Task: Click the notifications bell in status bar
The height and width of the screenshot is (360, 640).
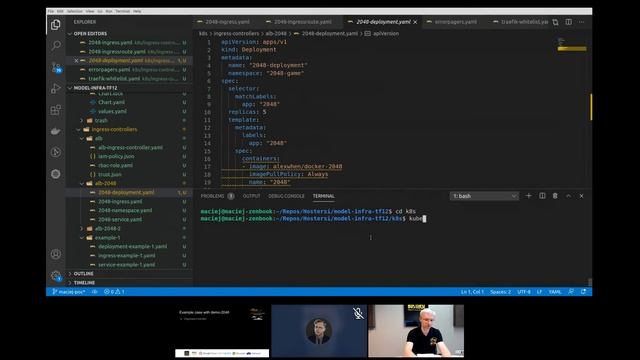Action: [x=584, y=292]
